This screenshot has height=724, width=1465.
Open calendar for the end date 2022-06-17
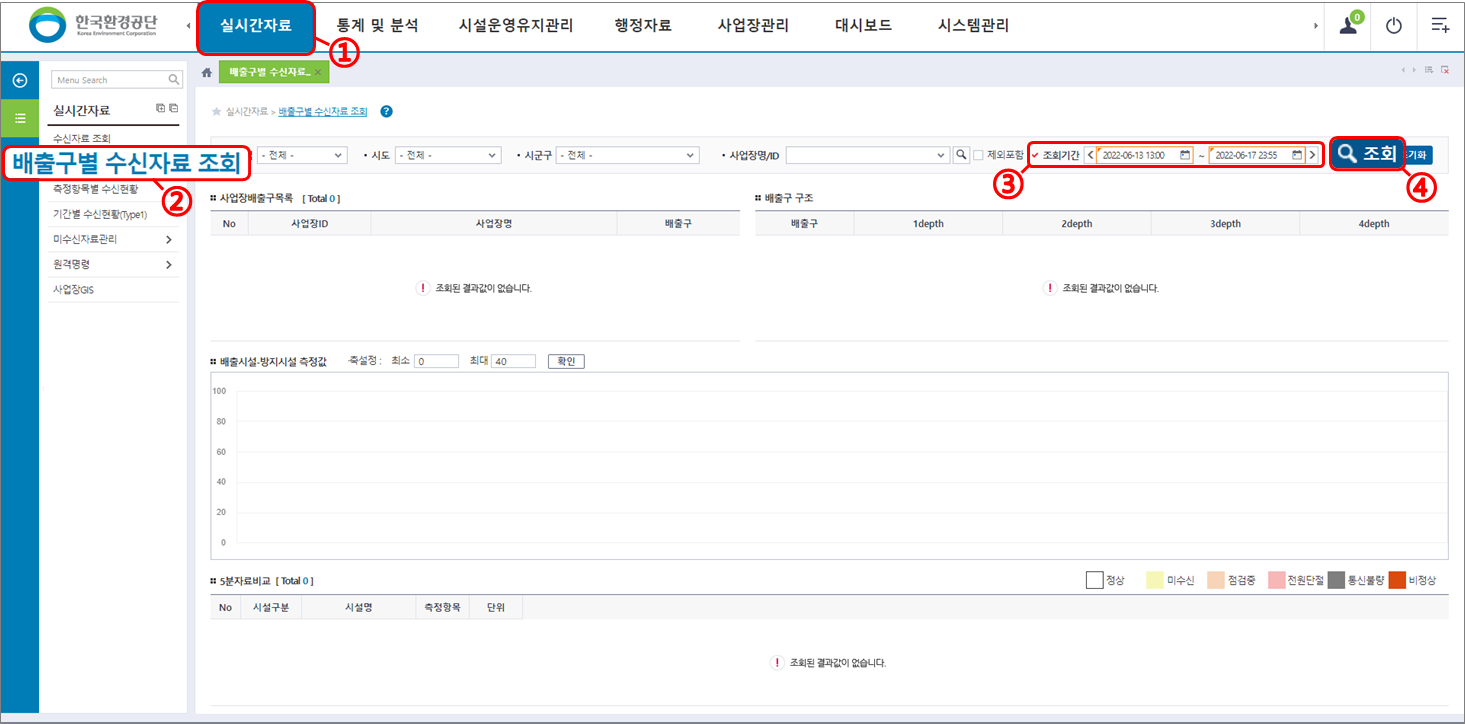click(x=1297, y=155)
